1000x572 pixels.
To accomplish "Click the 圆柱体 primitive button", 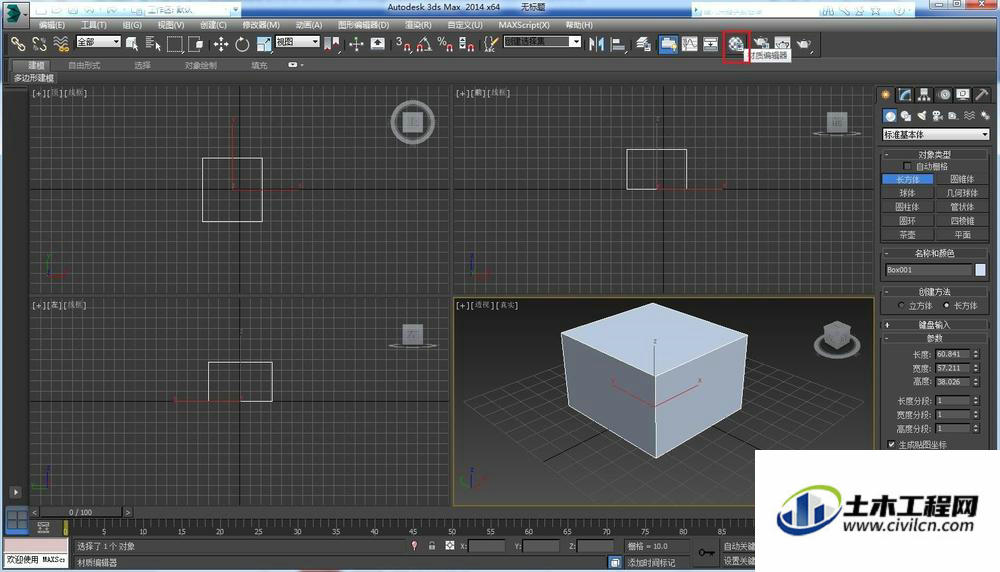I will [x=908, y=207].
